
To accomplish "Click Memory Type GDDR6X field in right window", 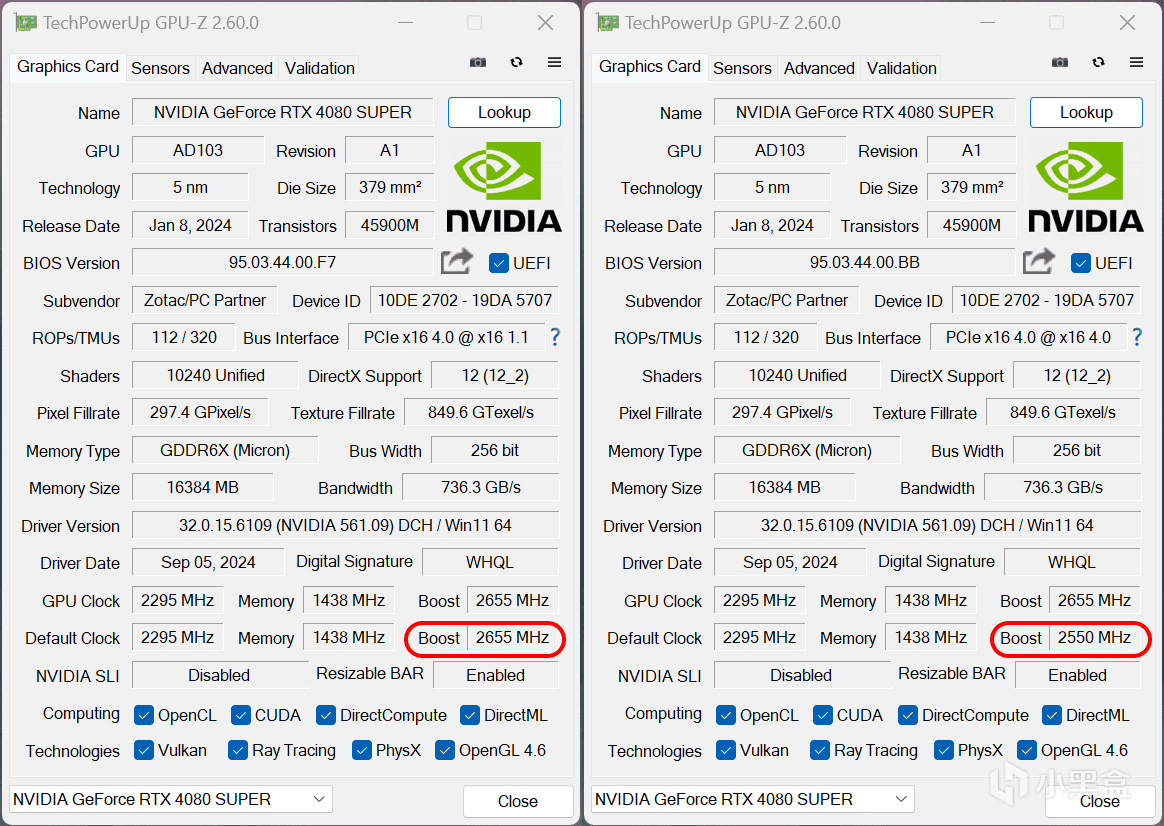I will 807,450.
